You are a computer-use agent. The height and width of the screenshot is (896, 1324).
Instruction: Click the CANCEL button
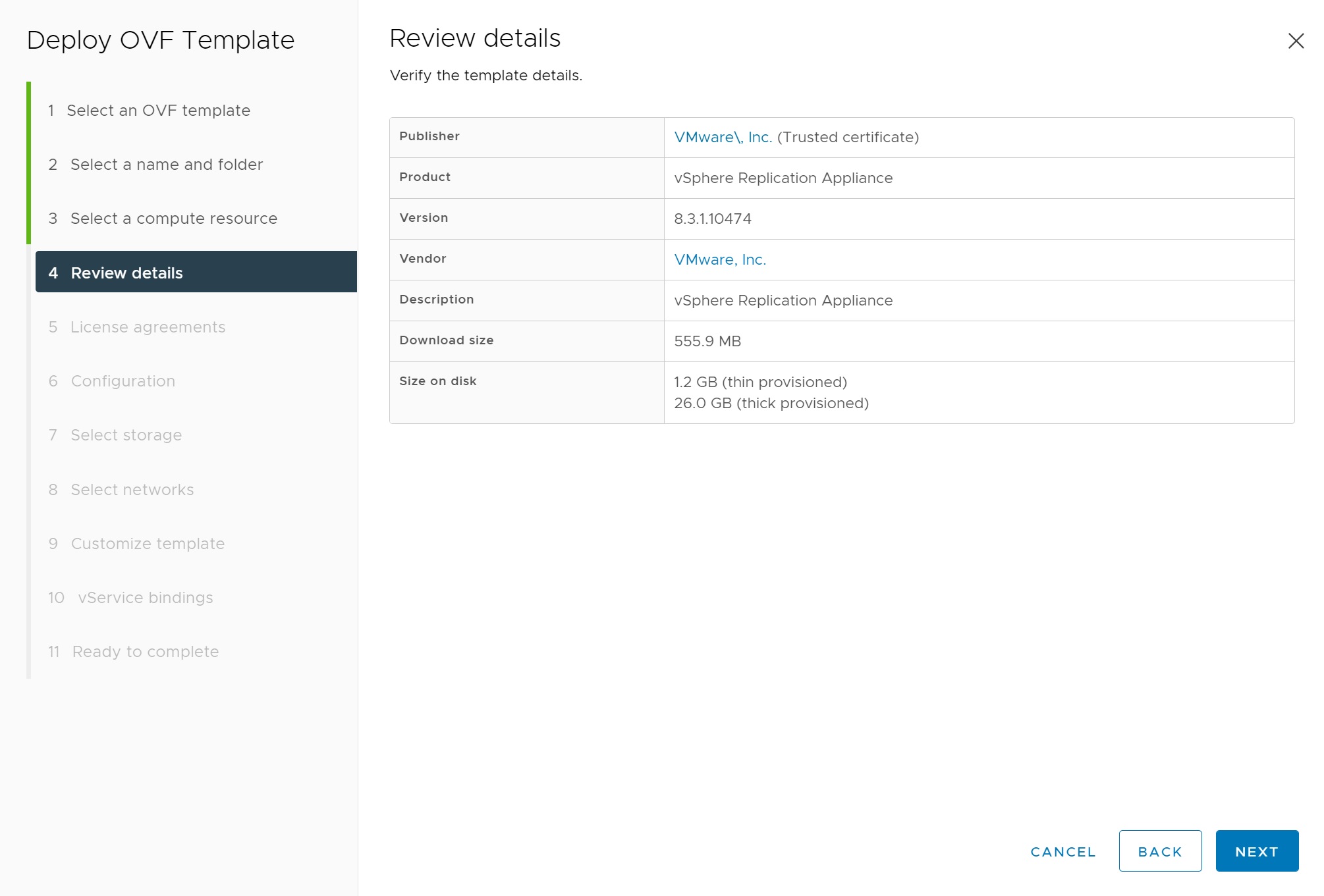tap(1062, 852)
